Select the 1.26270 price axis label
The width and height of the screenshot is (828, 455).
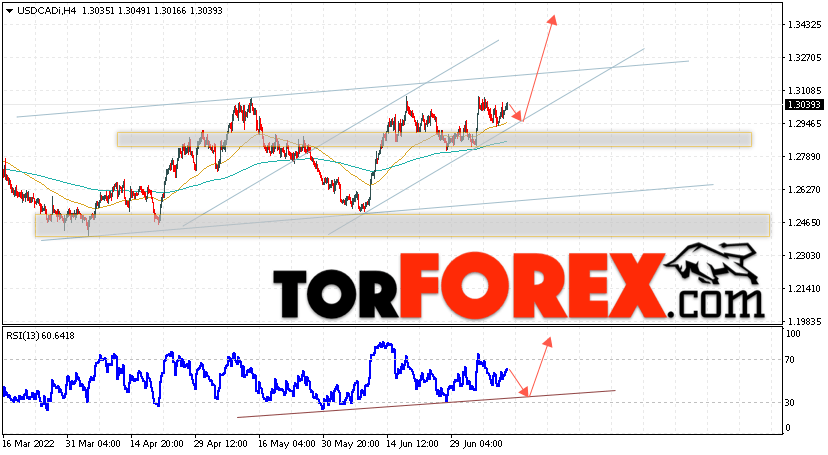pos(804,189)
